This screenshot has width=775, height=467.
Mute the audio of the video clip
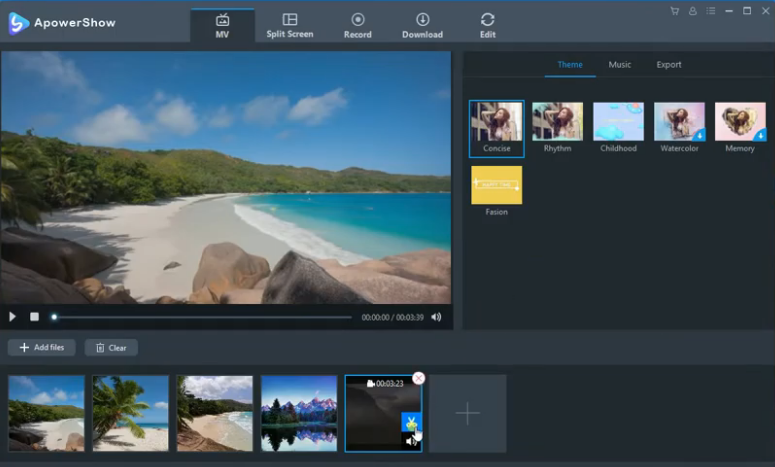coord(411,440)
